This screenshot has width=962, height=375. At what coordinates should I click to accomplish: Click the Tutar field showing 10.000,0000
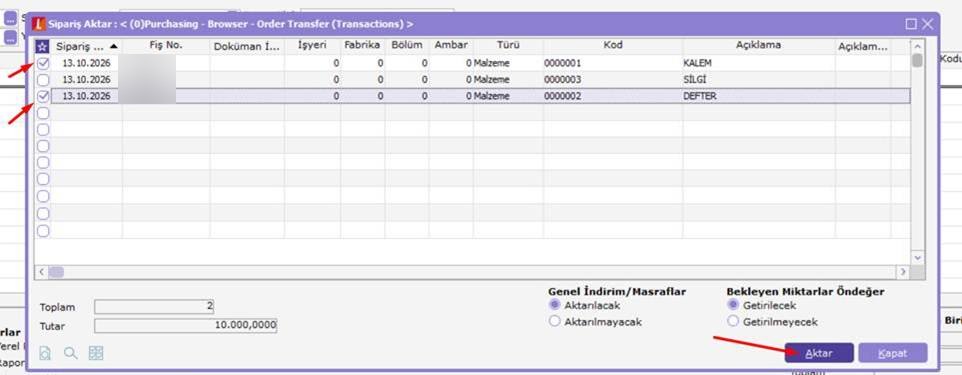pyautogui.click(x=186, y=325)
